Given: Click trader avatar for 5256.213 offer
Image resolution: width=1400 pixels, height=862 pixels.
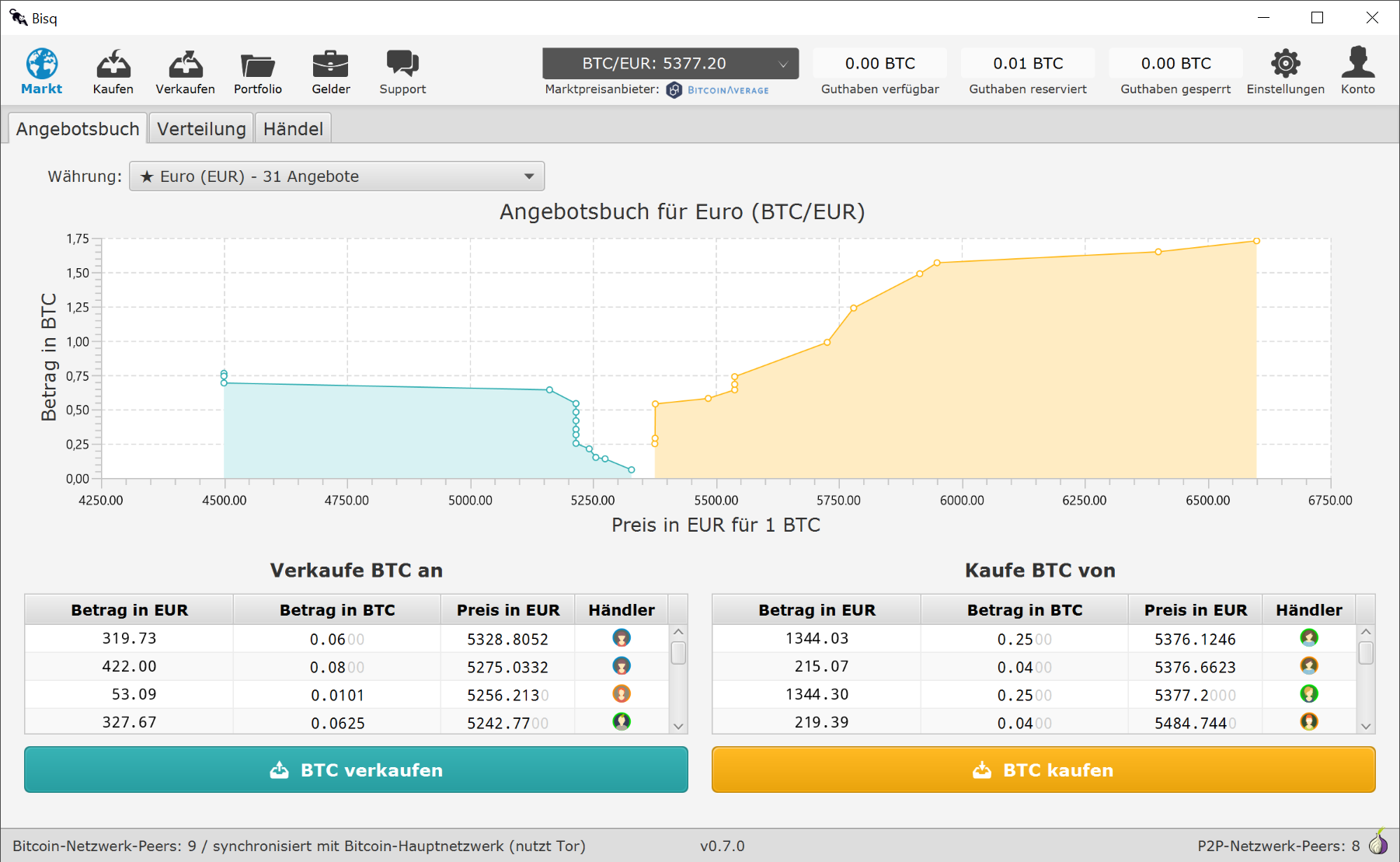Looking at the screenshot, I should 622,694.
